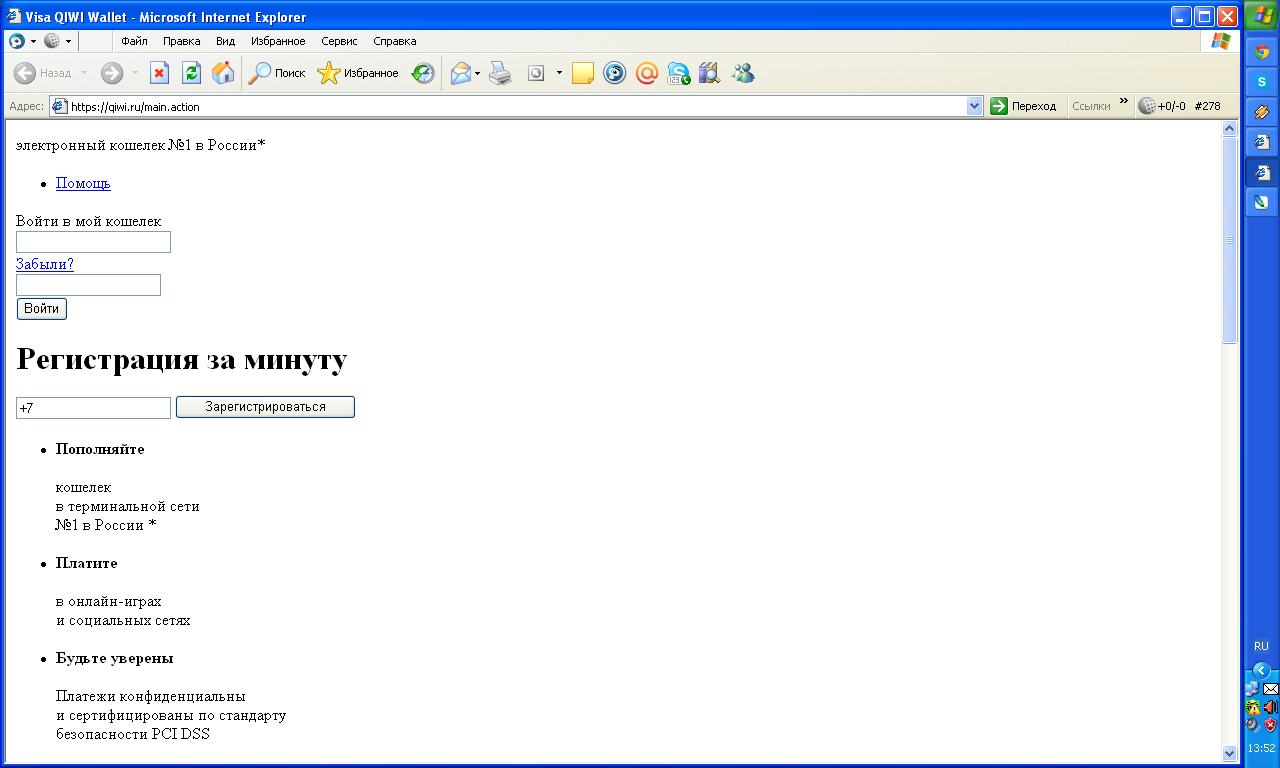Viewport: 1280px width, 768px height.
Task: Focus the wallet login field above Забыли?
Action: point(93,242)
